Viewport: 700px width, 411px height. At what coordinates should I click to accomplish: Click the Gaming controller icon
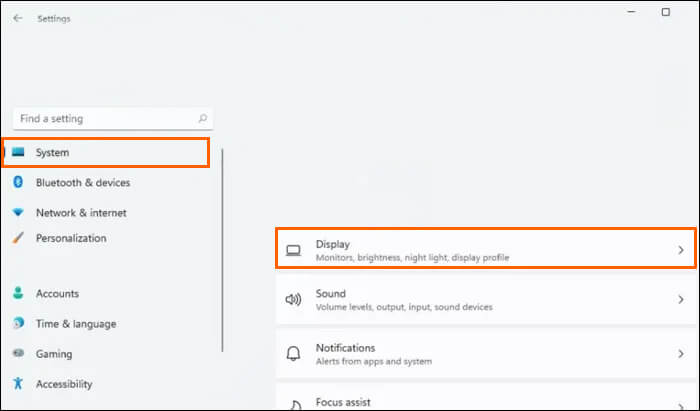click(18, 353)
